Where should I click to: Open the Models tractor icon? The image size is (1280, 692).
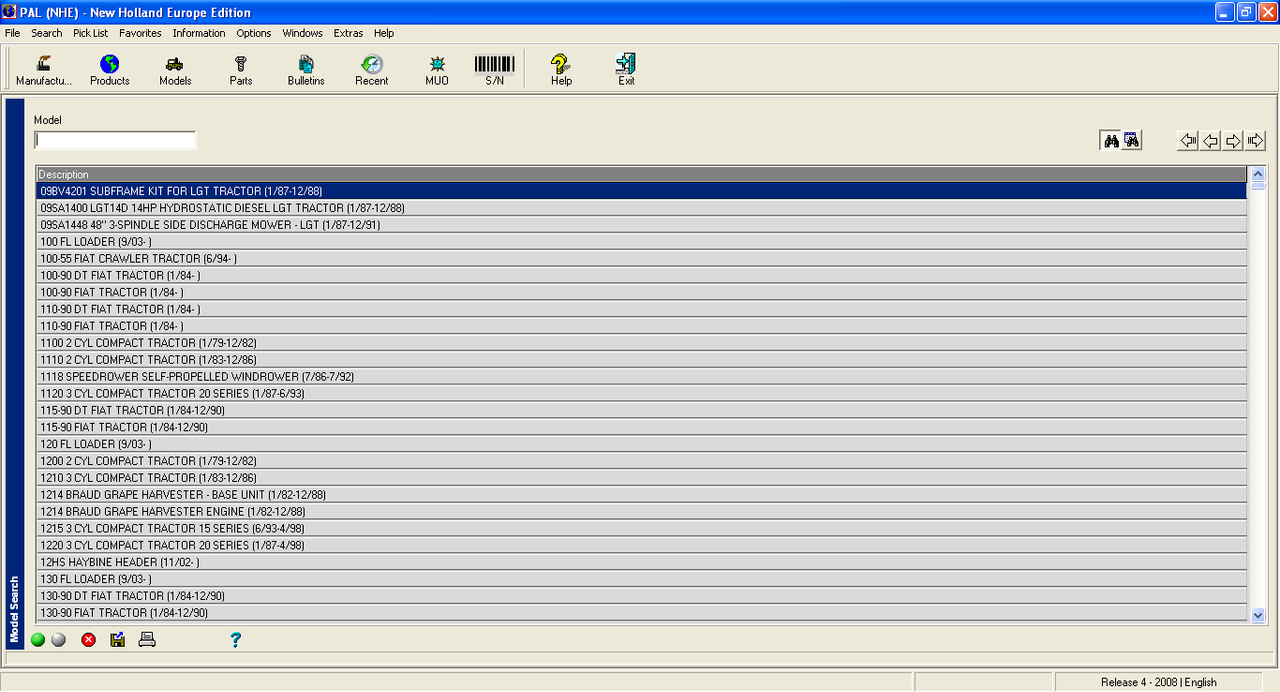[175, 70]
